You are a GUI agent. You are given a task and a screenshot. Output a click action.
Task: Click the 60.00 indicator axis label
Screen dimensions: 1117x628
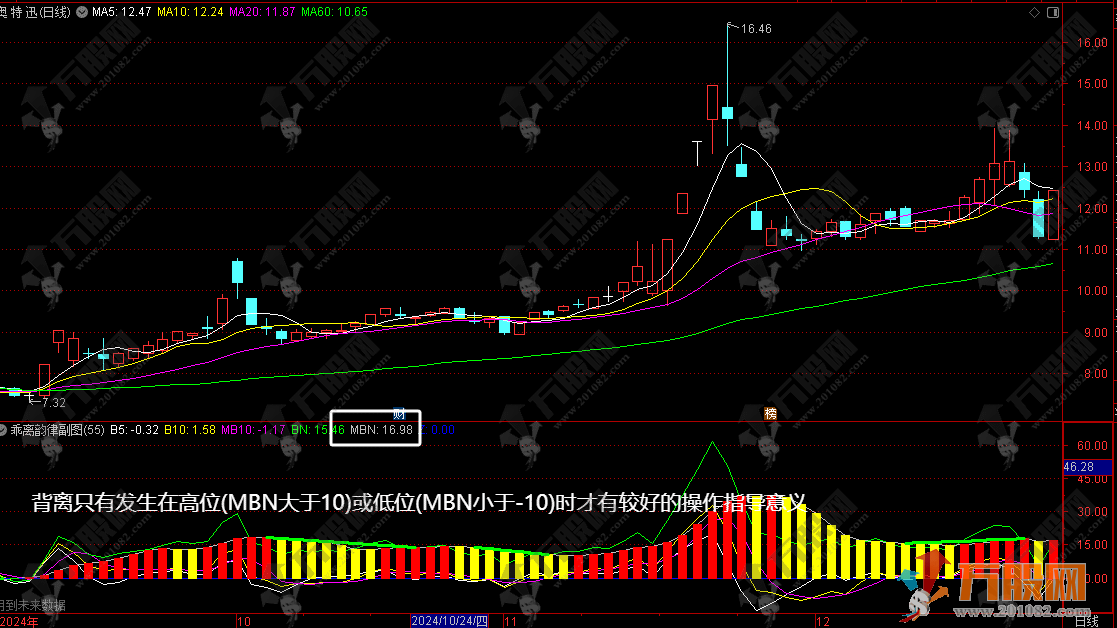(x=1092, y=446)
